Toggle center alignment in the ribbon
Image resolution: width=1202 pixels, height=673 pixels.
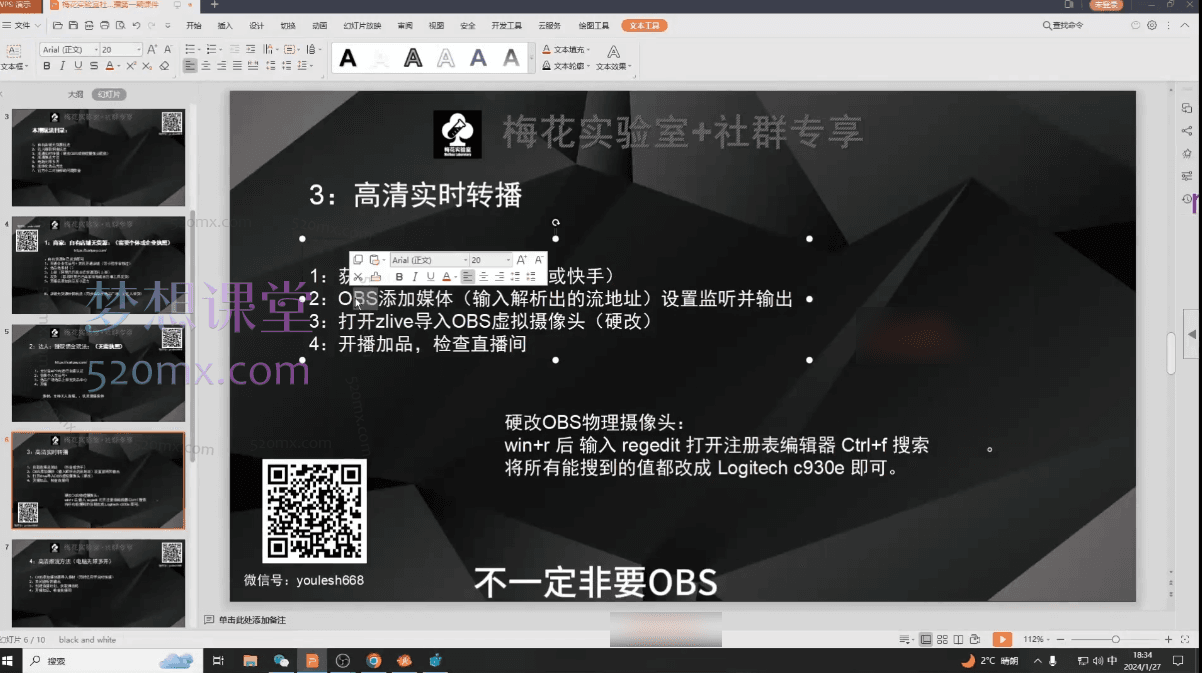[206, 66]
